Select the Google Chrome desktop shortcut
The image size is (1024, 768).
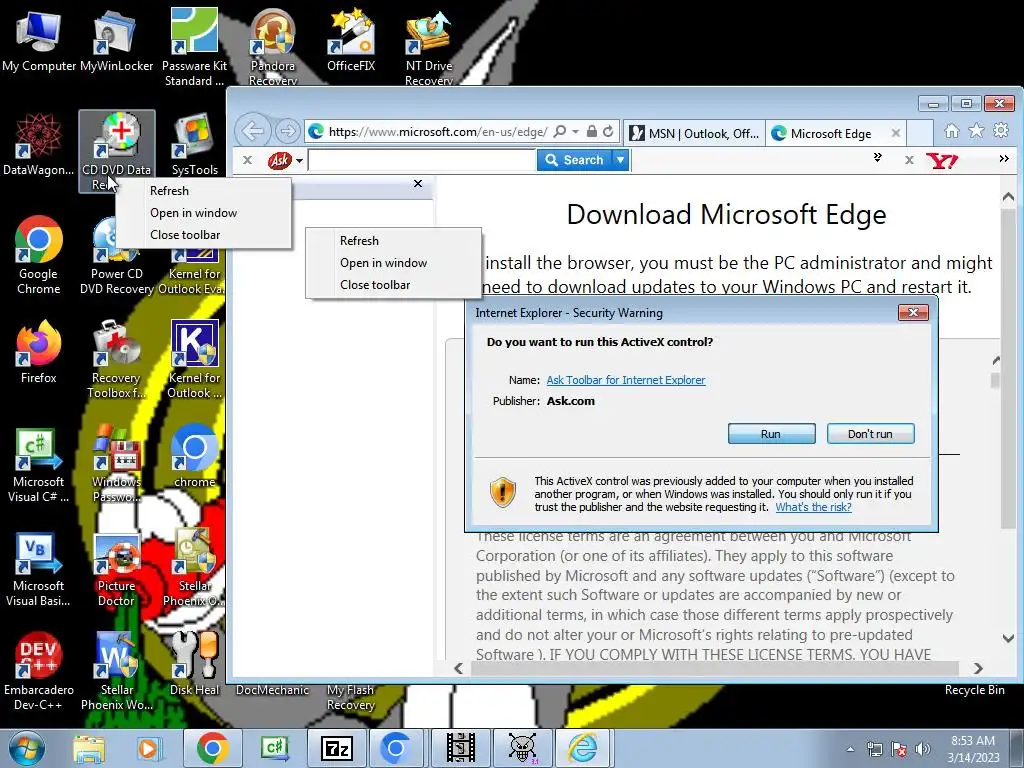point(38,255)
